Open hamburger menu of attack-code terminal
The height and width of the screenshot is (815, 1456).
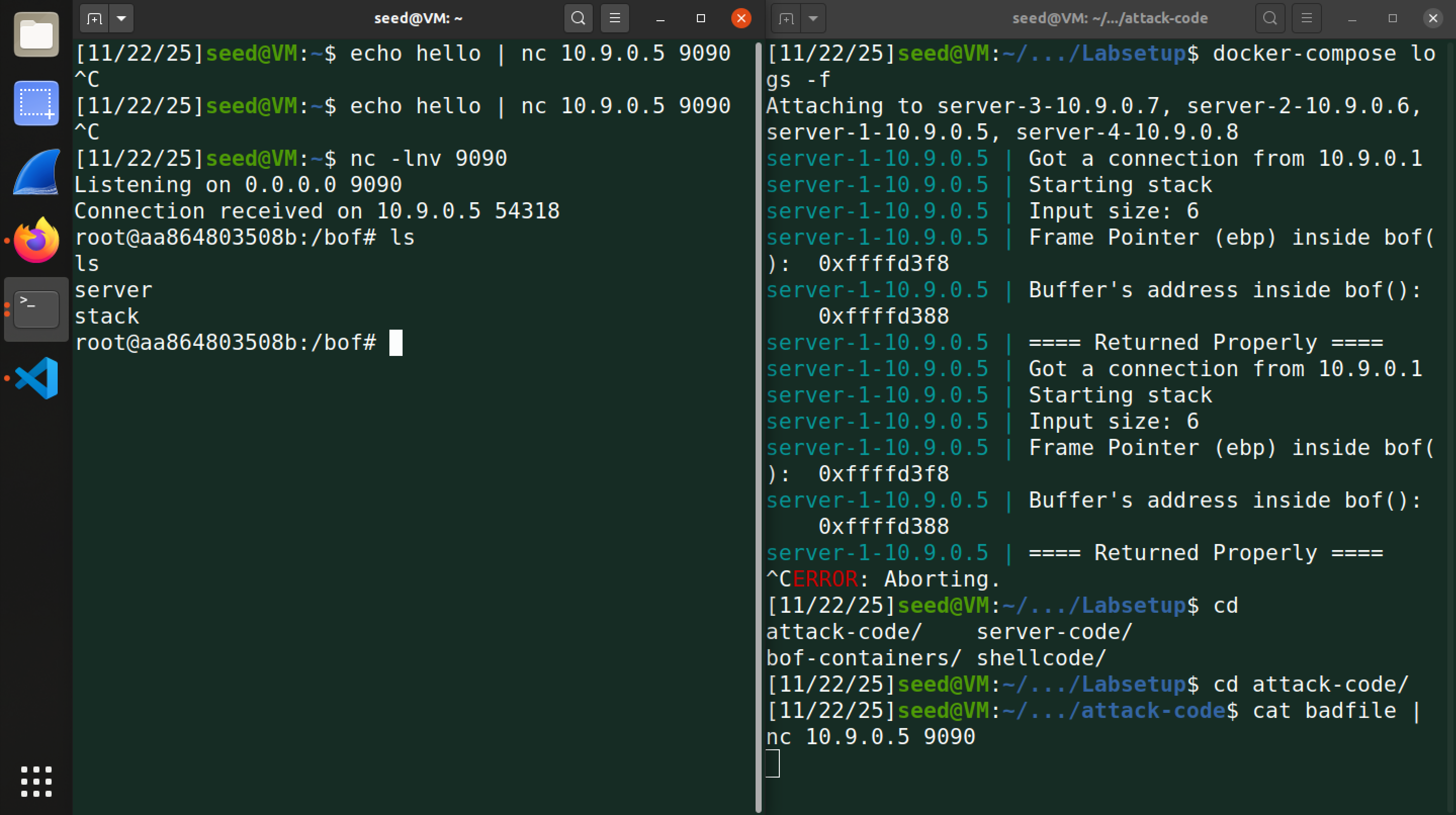[1306, 19]
